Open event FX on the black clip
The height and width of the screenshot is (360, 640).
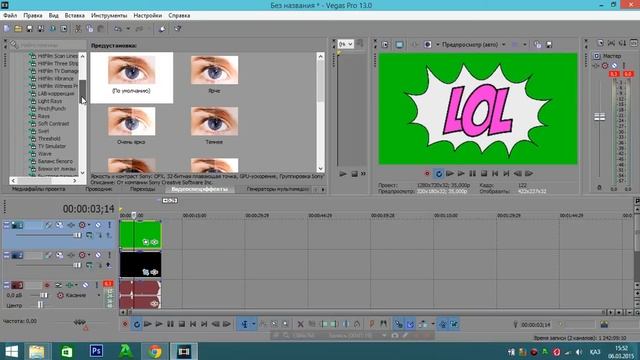[x=154, y=272]
